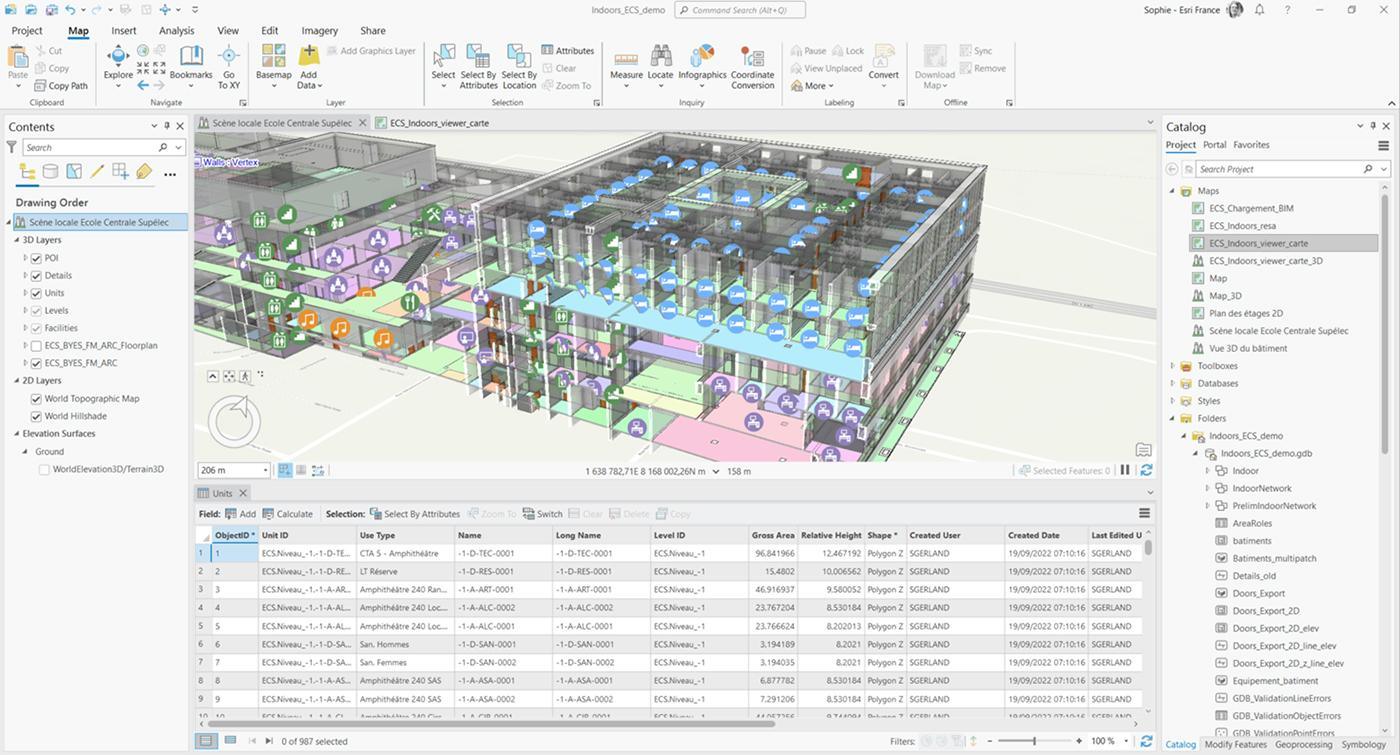Switch to the ECS_Indoors_viewer_carte view tab

coord(440,123)
